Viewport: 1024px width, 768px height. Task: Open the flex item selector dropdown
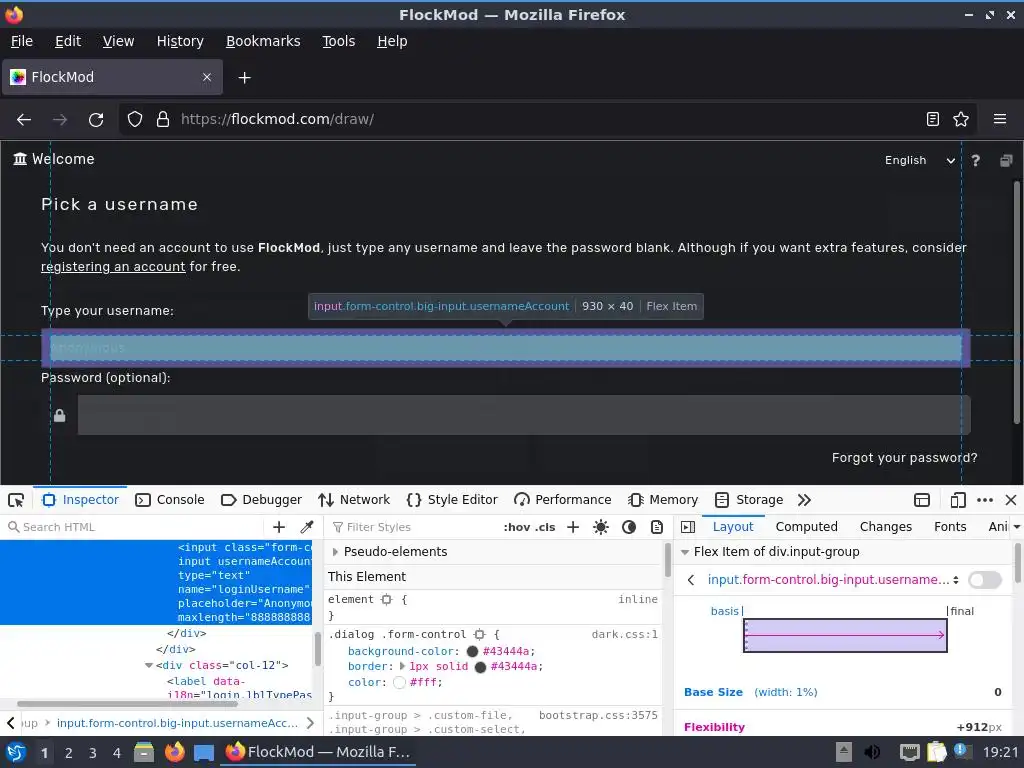pos(833,580)
